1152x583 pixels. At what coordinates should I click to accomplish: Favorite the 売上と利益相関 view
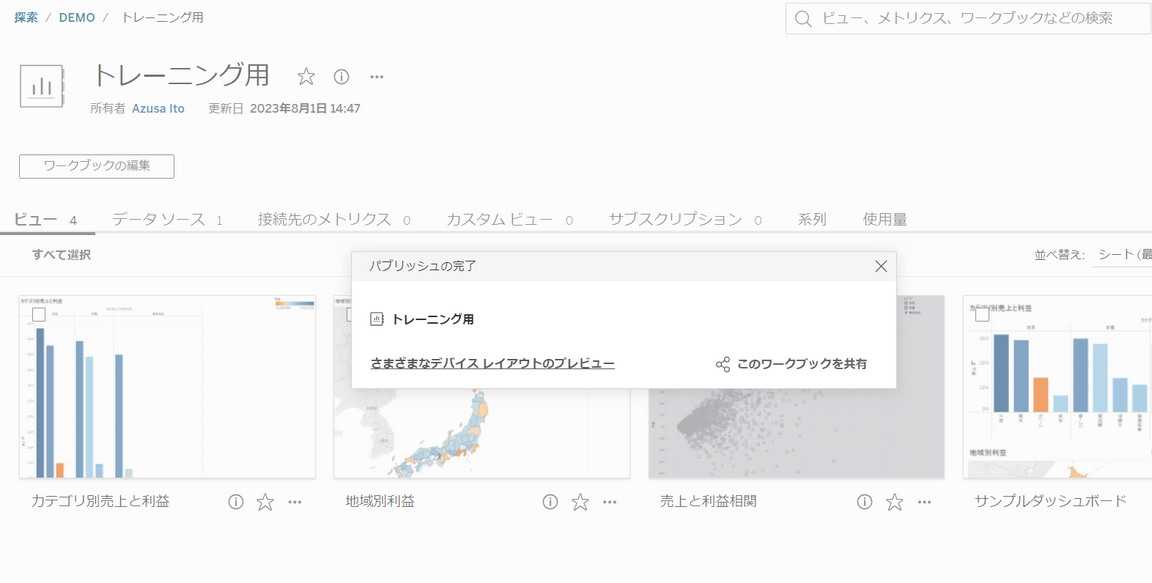click(x=894, y=501)
